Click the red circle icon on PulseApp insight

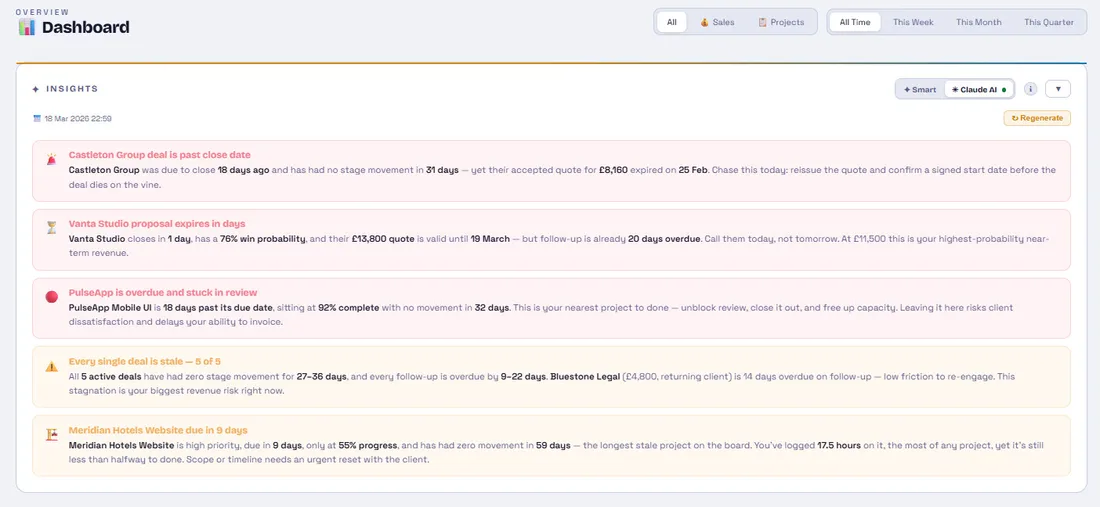pyautogui.click(x=52, y=297)
